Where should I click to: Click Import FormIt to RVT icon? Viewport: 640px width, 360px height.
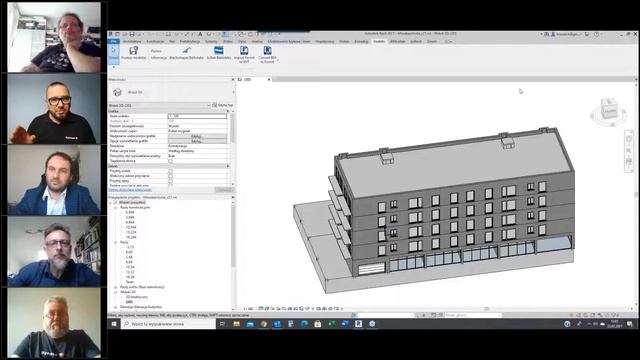coord(244,54)
